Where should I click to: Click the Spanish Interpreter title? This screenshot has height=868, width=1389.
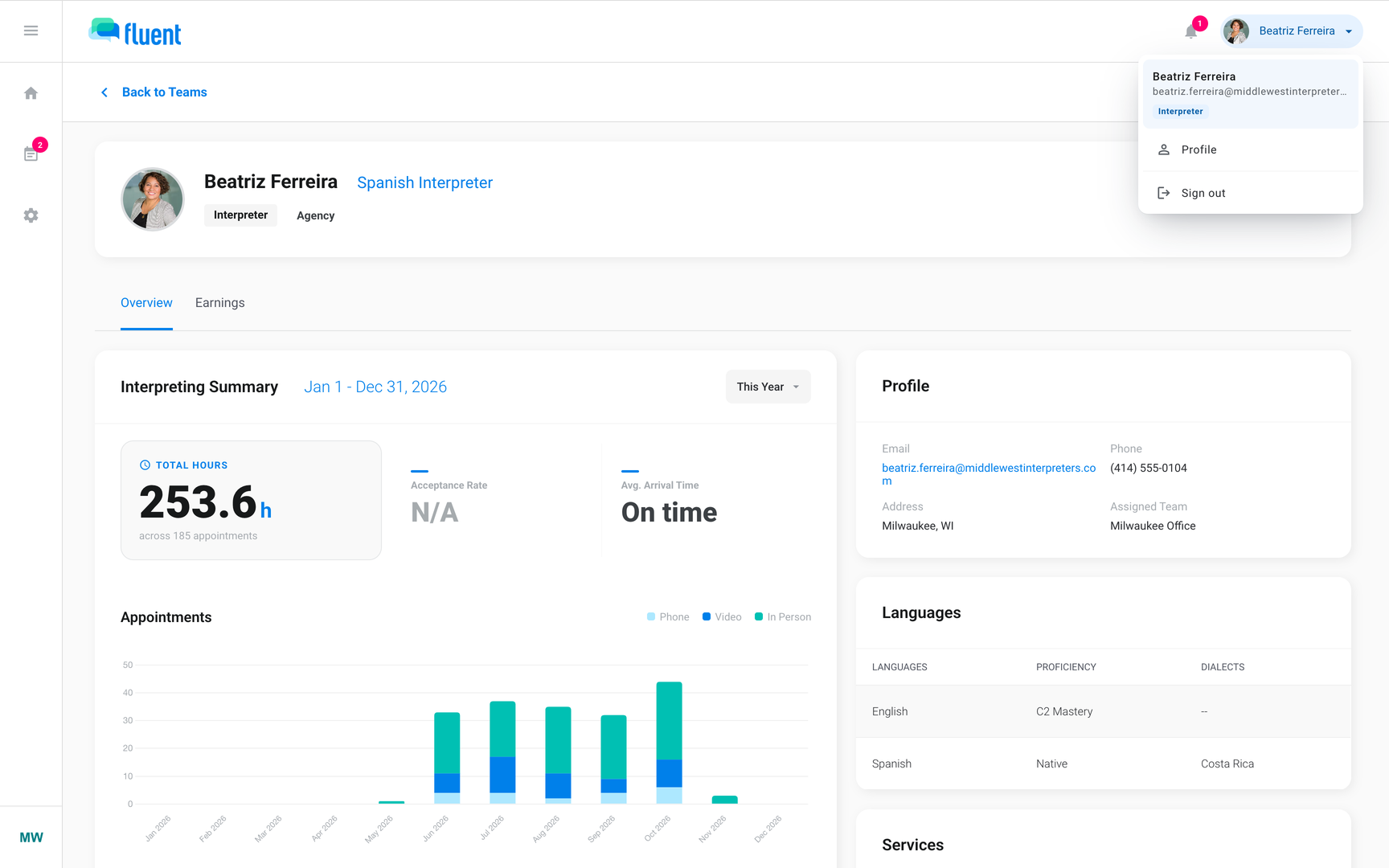(x=425, y=182)
